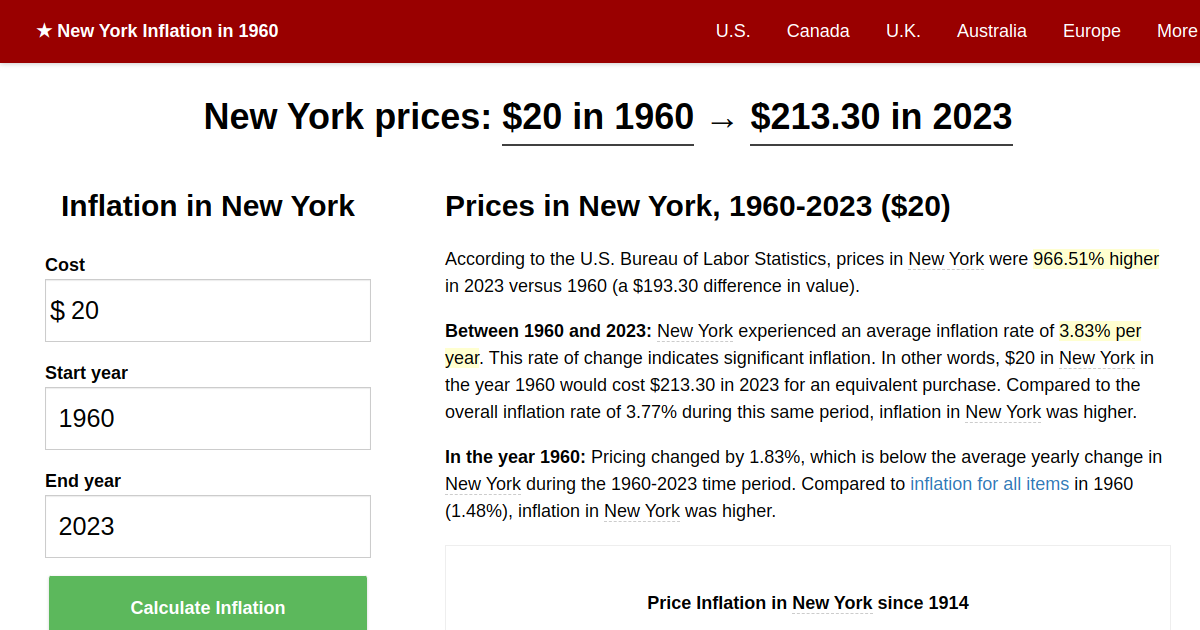This screenshot has height=630, width=1200.
Task: Click the "$213.30 in 2023" underlined link
Action: tap(881, 117)
